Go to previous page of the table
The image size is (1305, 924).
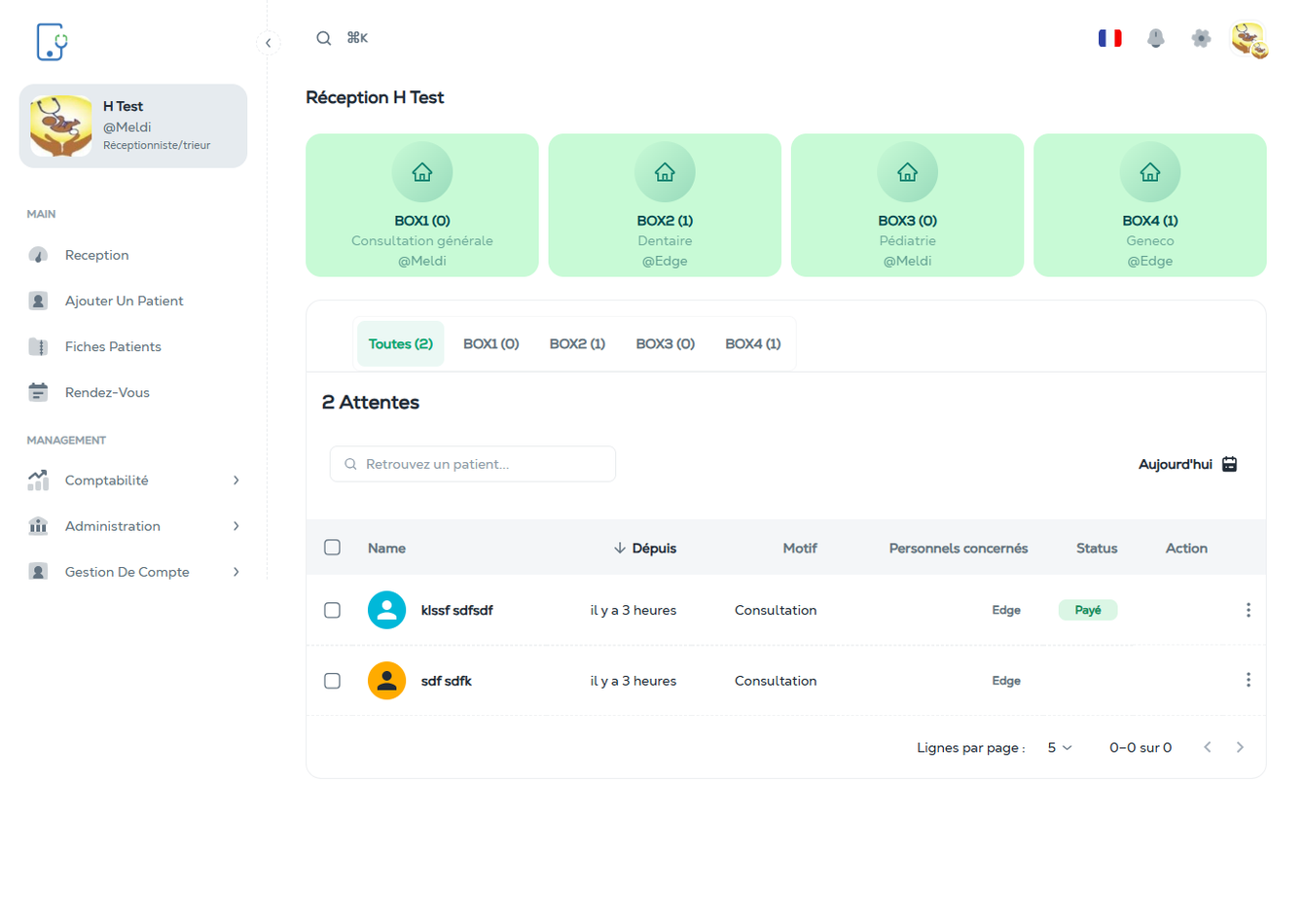pos(1208,747)
